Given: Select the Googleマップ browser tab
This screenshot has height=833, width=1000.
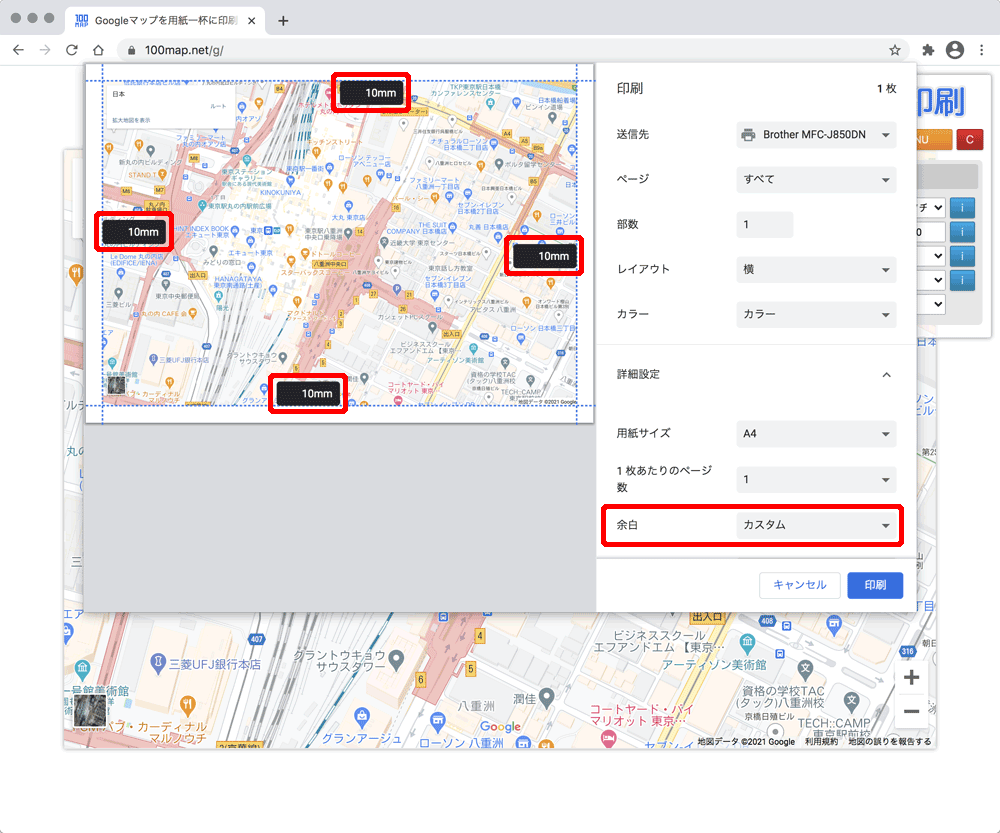Looking at the screenshot, I should (x=165, y=20).
